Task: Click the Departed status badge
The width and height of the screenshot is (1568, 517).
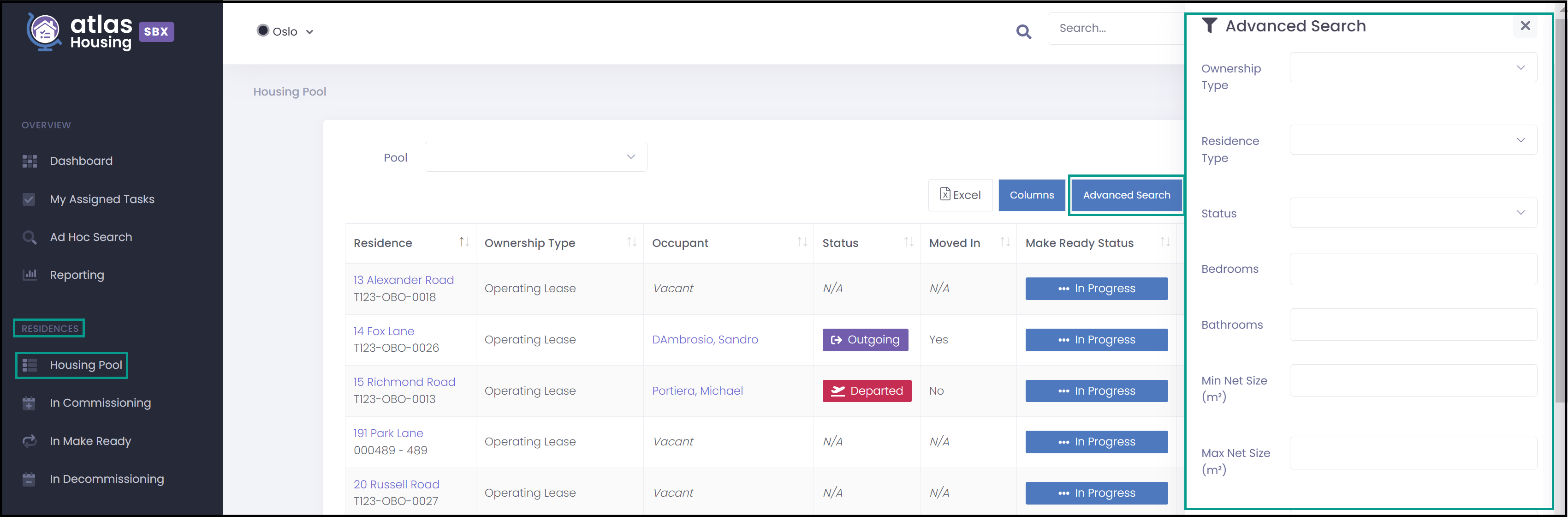Action: (x=867, y=391)
